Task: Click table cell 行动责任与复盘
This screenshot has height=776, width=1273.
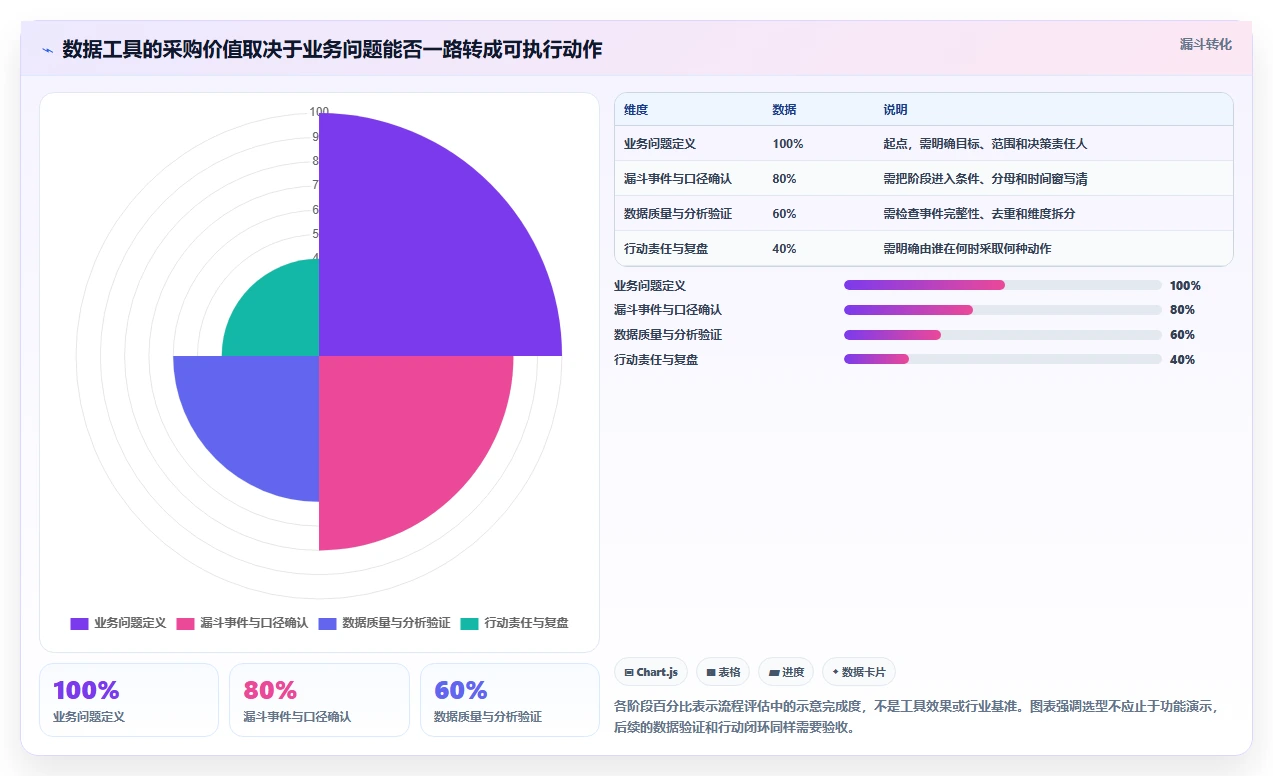Action: [x=666, y=249]
